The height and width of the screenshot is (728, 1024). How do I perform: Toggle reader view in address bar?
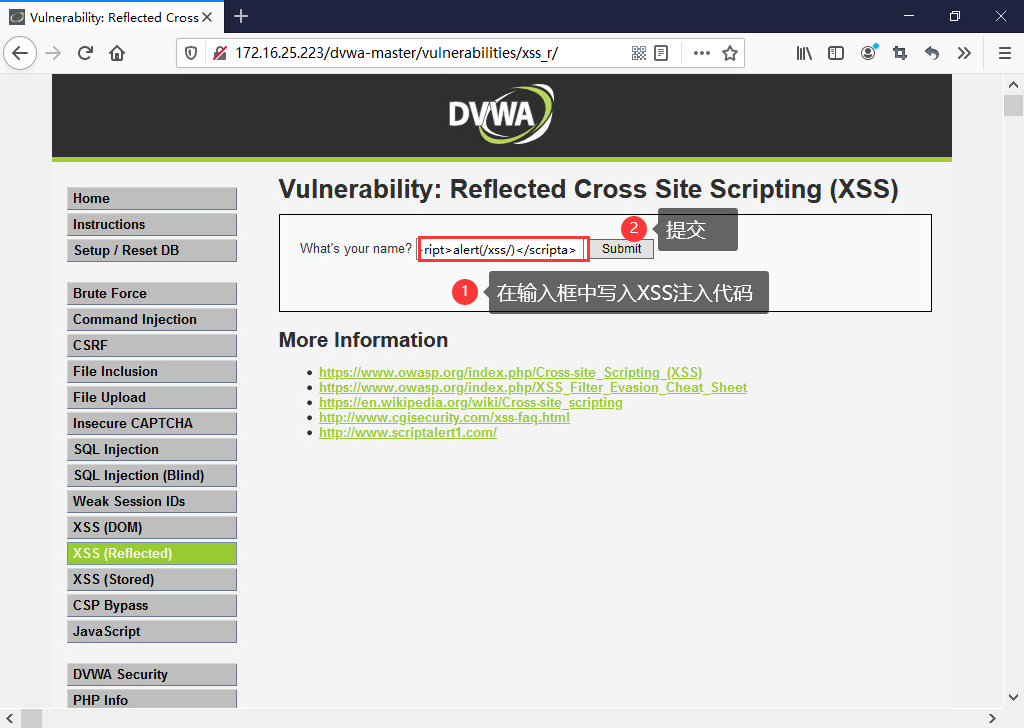(x=661, y=53)
